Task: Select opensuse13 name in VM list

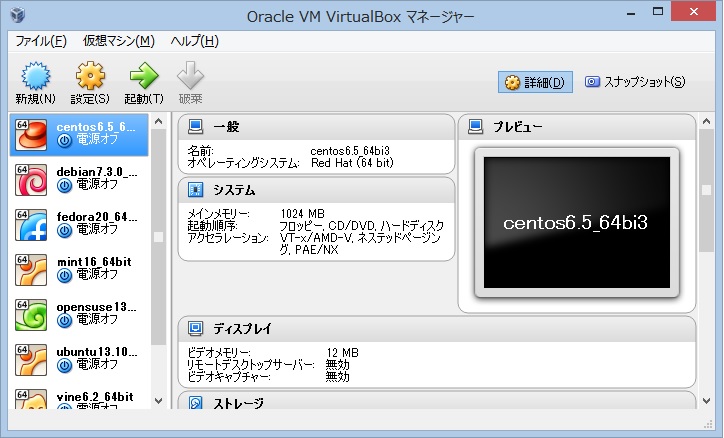Action: [x=97, y=307]
